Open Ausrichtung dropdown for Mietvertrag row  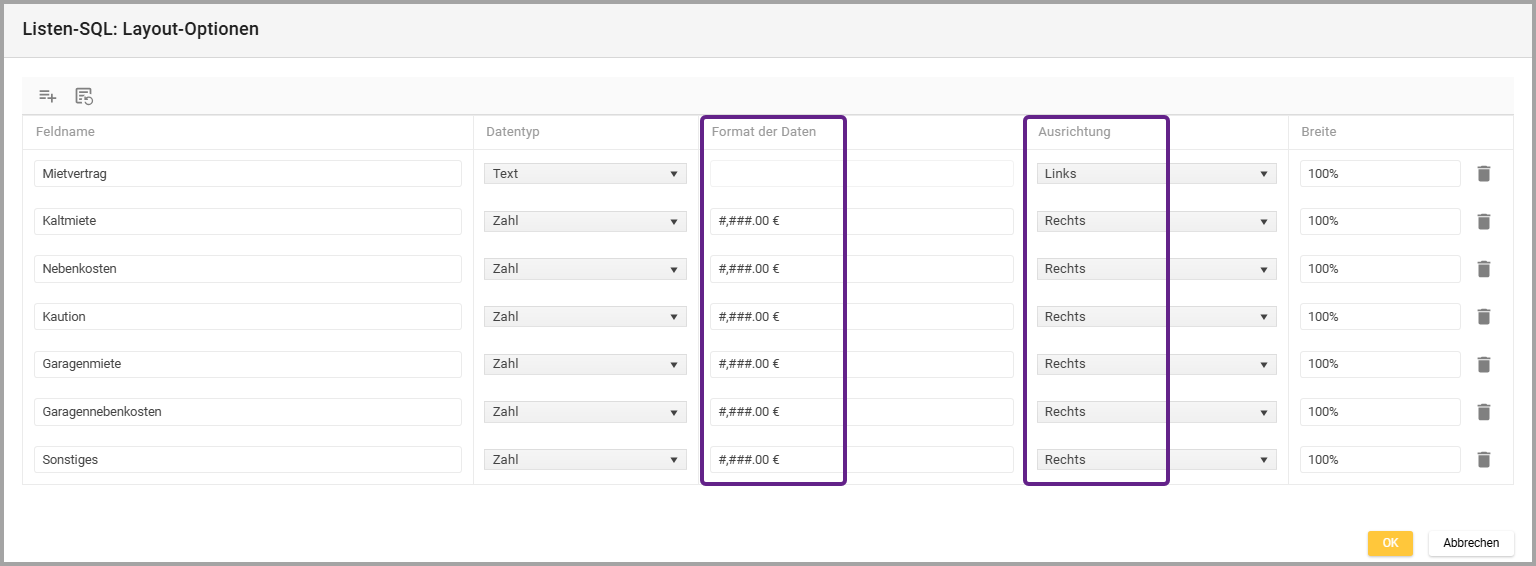pyautogui.click(x=1156, y=174)
